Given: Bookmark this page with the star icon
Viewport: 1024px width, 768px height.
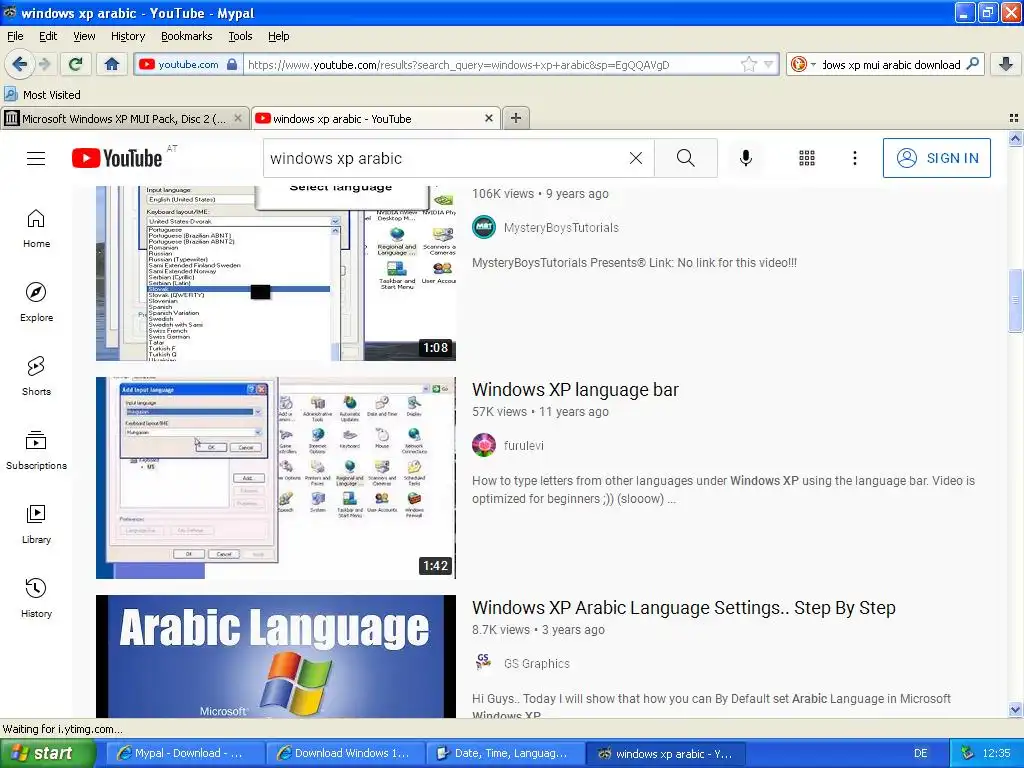Looking at the screenshot, I should pos(748,64).
